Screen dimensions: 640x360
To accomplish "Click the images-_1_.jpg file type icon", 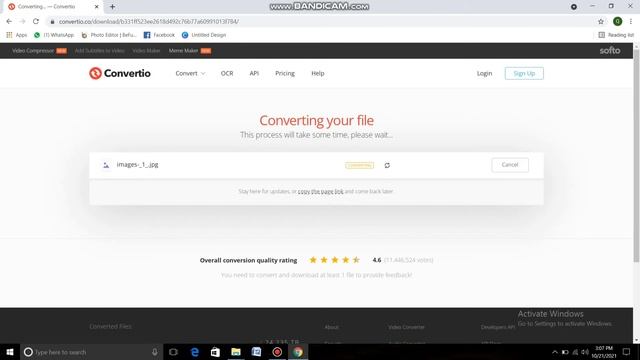I will 106,165.
